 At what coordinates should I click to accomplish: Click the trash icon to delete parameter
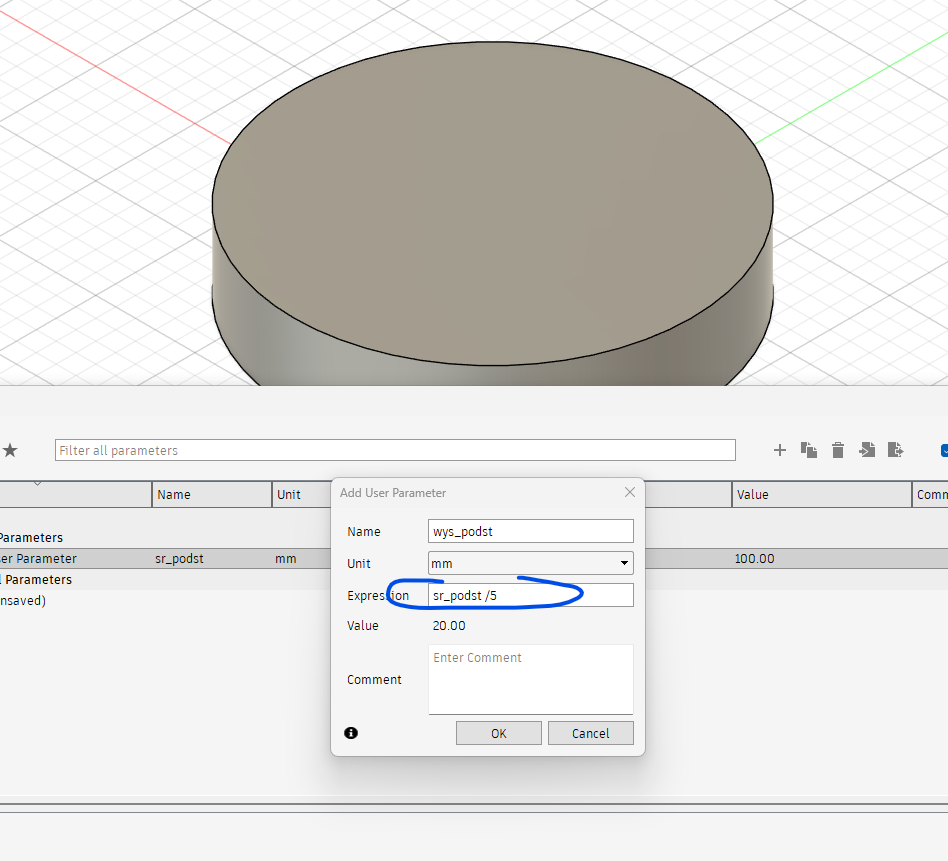point(838,450)
